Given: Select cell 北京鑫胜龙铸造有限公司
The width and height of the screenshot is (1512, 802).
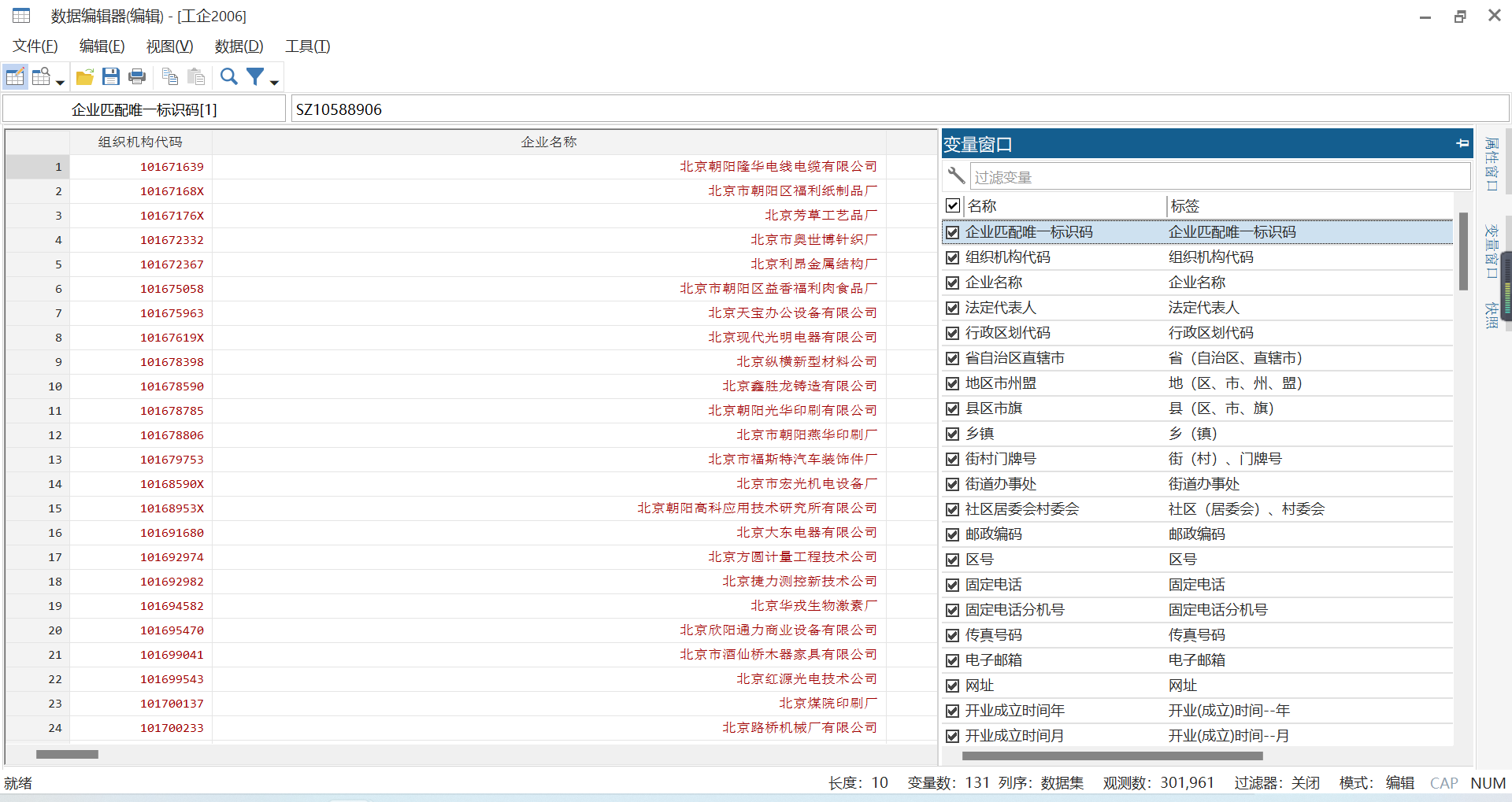Looking at the screenshot, I should (549, 386).
